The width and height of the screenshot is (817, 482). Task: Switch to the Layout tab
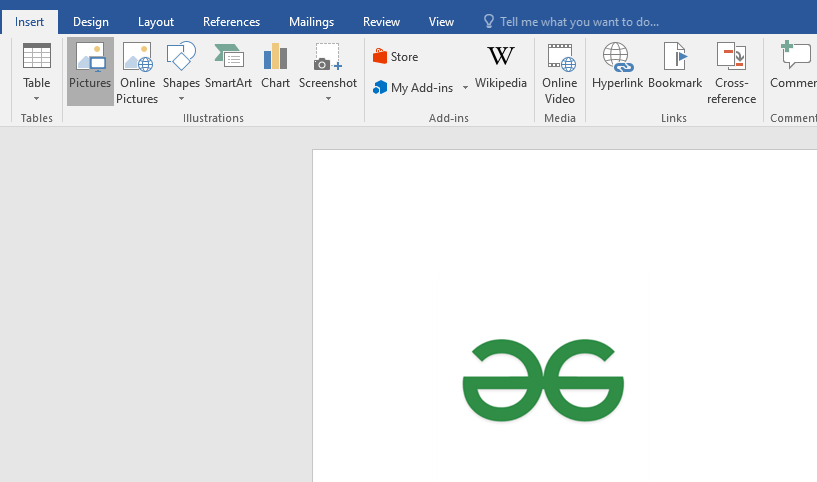click(x=155, y=22)
